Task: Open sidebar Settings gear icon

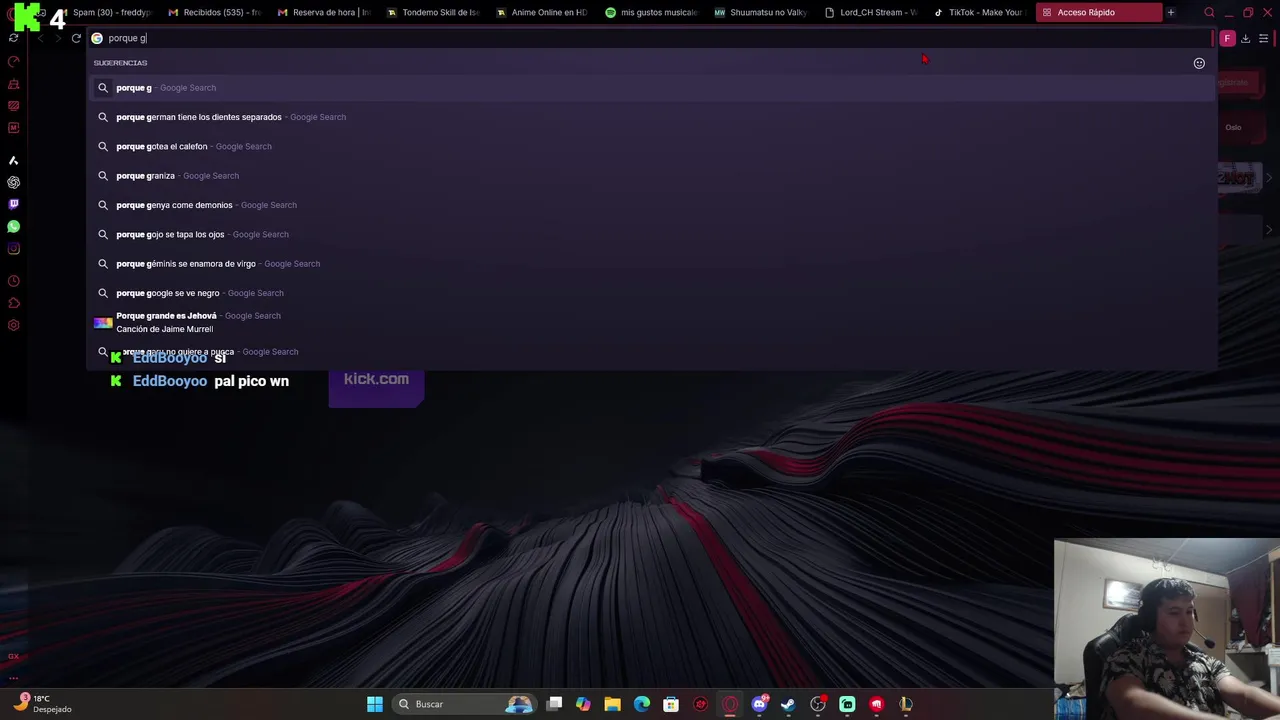Action: (13, 325)
